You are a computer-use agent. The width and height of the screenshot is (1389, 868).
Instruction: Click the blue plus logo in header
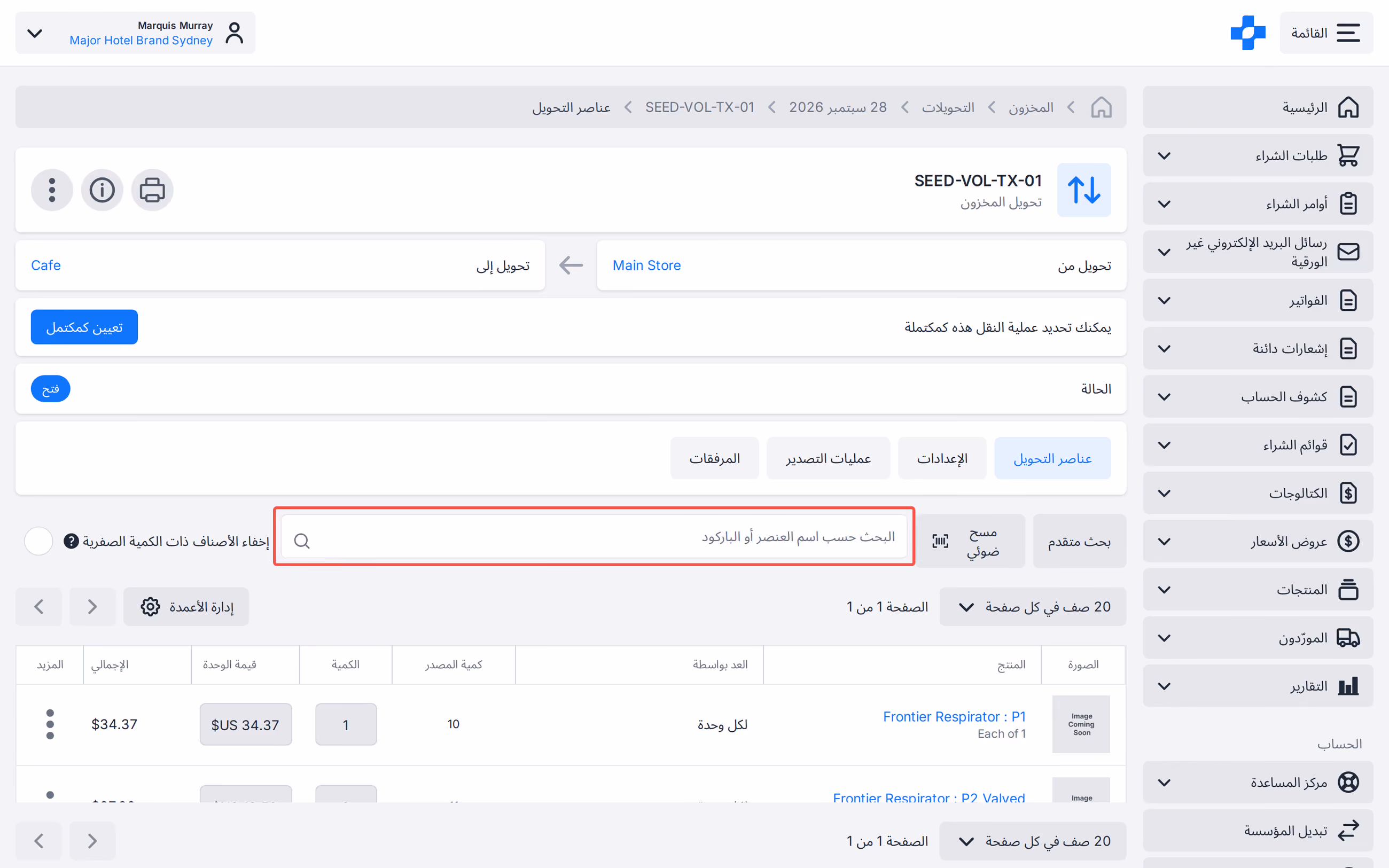(x=1248, y=33)
